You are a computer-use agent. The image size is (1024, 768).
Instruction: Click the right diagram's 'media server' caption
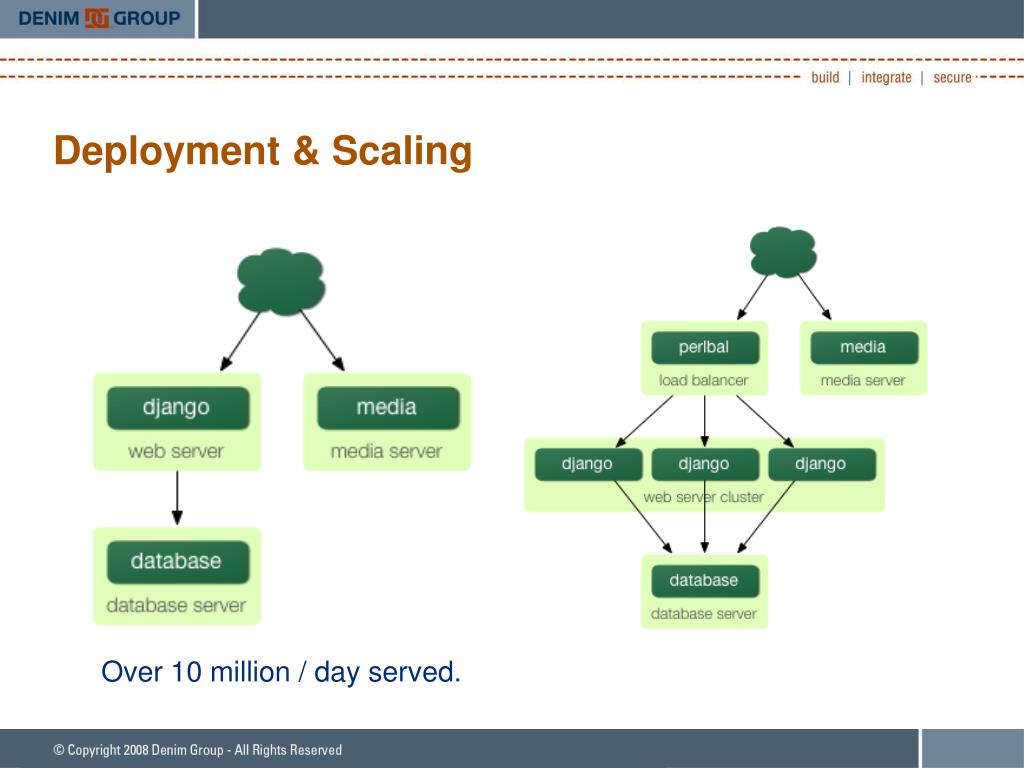pos(863,380)
